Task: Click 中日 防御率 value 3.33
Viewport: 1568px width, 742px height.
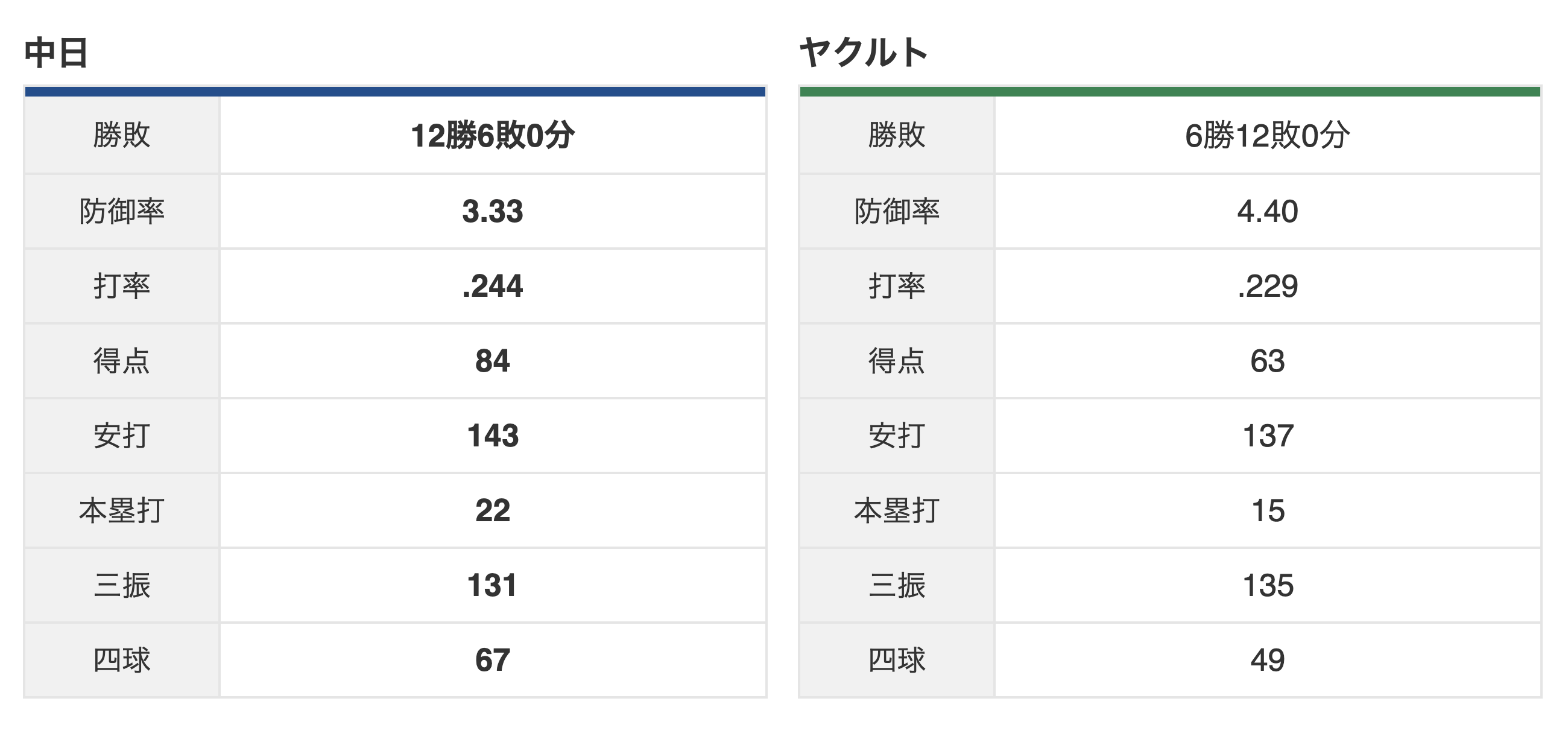Action: click(x=493, y=211)
